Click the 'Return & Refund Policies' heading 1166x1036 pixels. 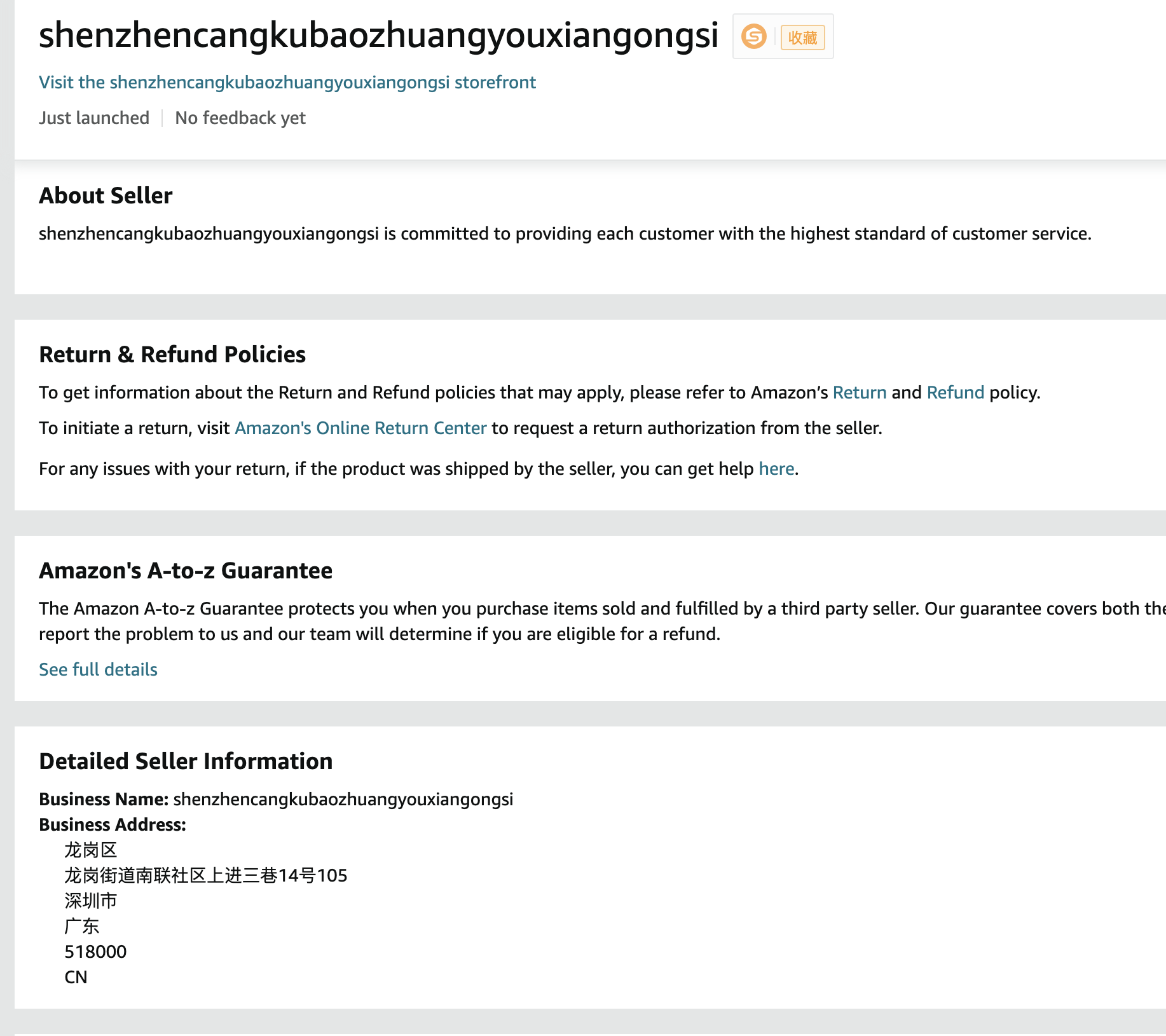(x=172, y=355)
